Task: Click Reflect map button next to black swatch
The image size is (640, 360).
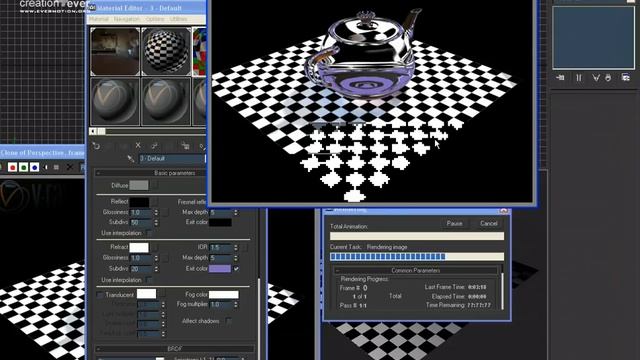Action: coord(154,202)
